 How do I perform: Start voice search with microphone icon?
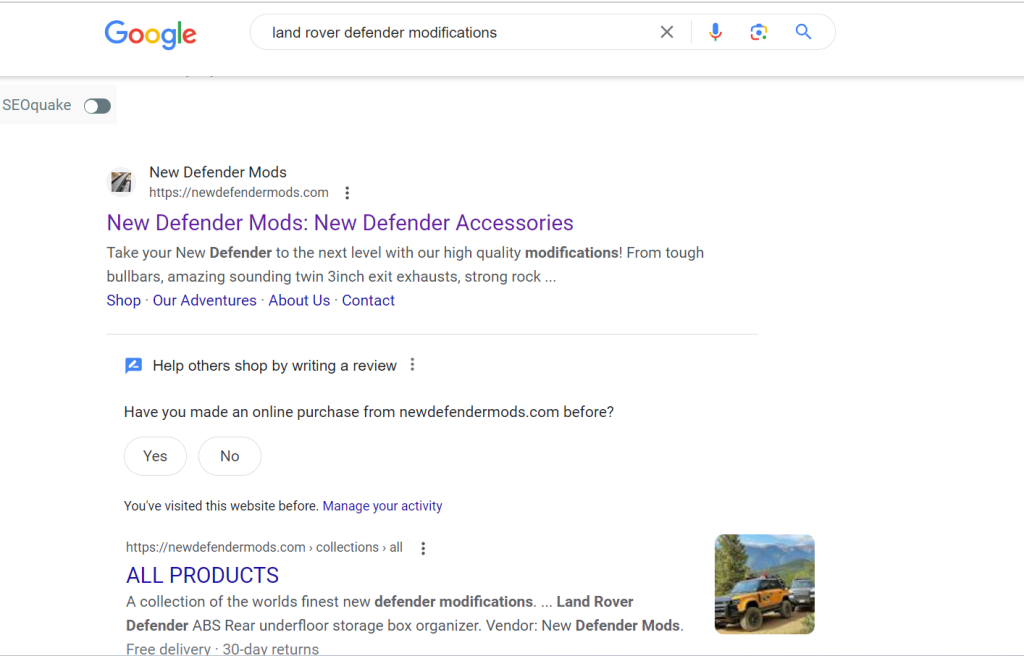pos(715,32)
